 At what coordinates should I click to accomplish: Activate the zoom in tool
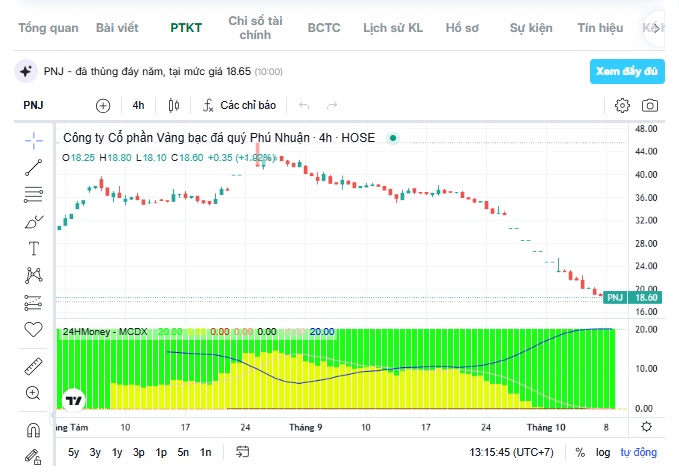pyautogui.click(x=33, y=393)
